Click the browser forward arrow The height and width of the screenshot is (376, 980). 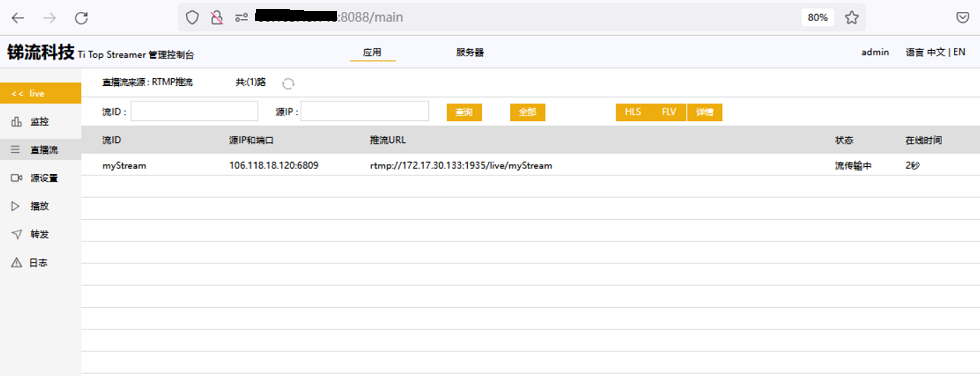point(49,18)
